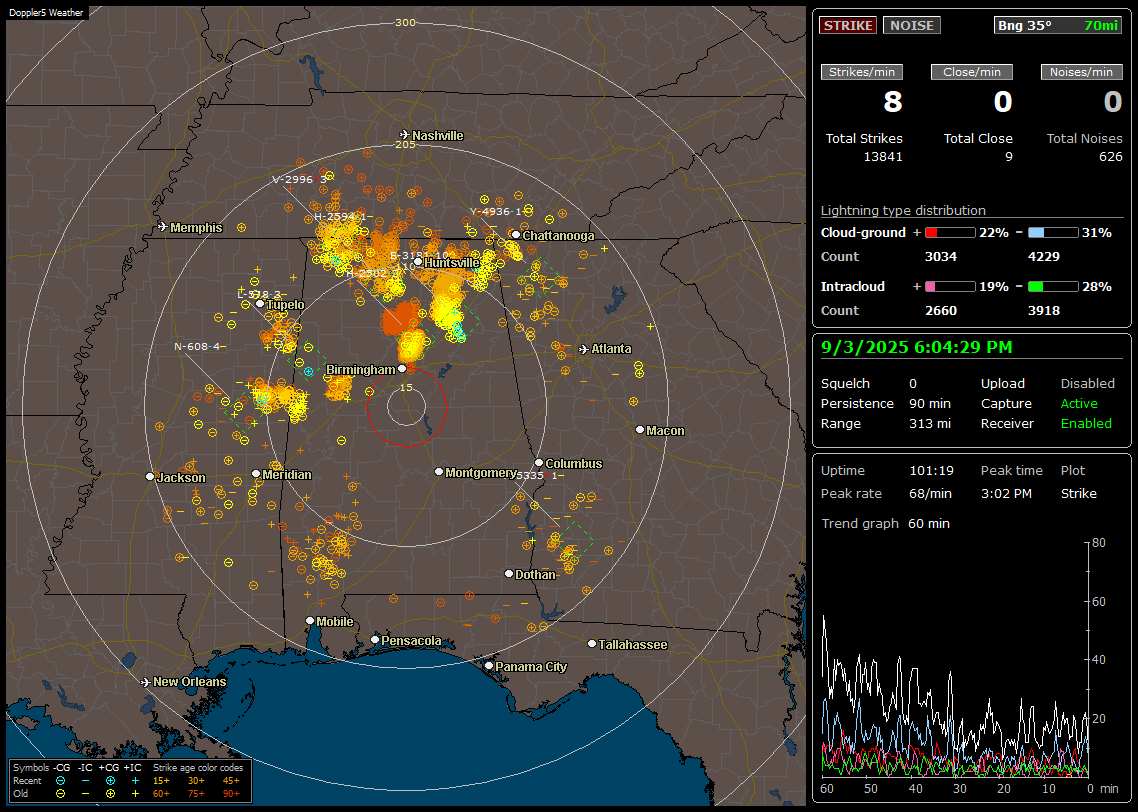Screen dimensions: 1138x812
Task: Click the Tallahassee city dot
Action: [x=592, y=644]
